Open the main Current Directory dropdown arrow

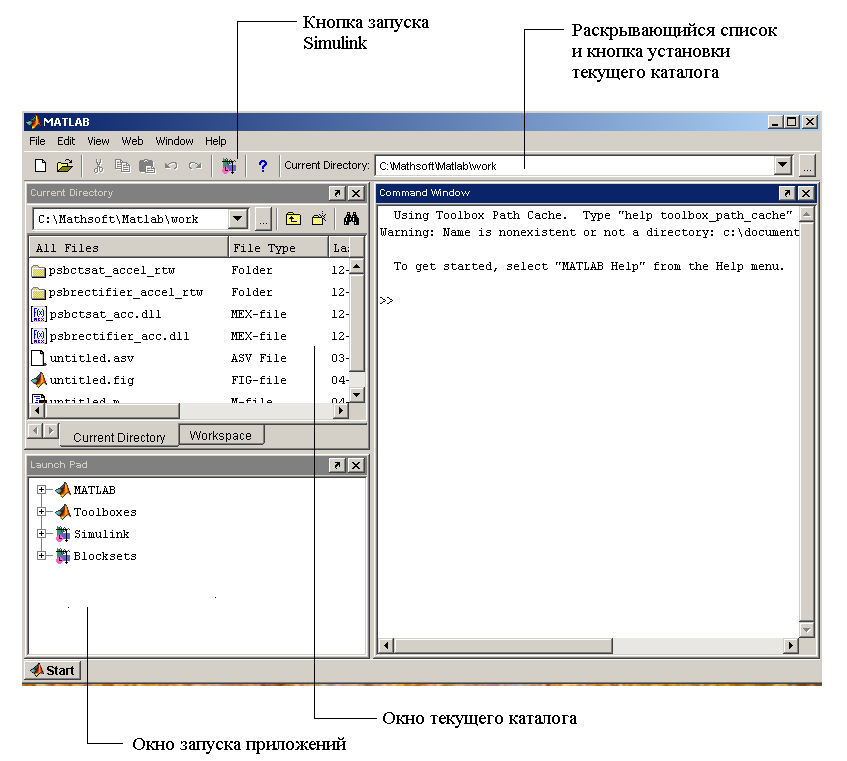pyautogui.click(x=783, y=165)
